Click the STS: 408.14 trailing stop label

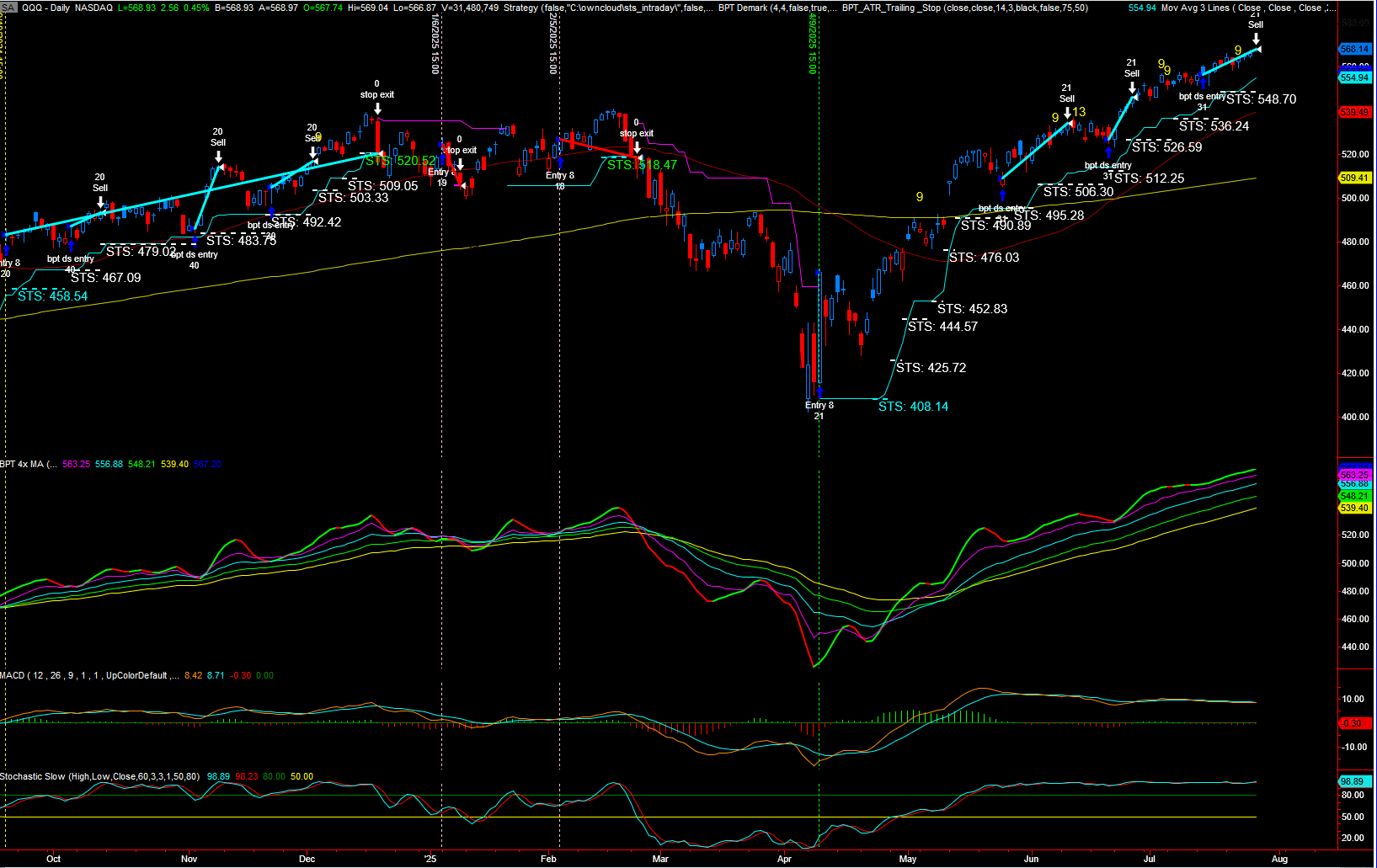(x=913, y=407)
